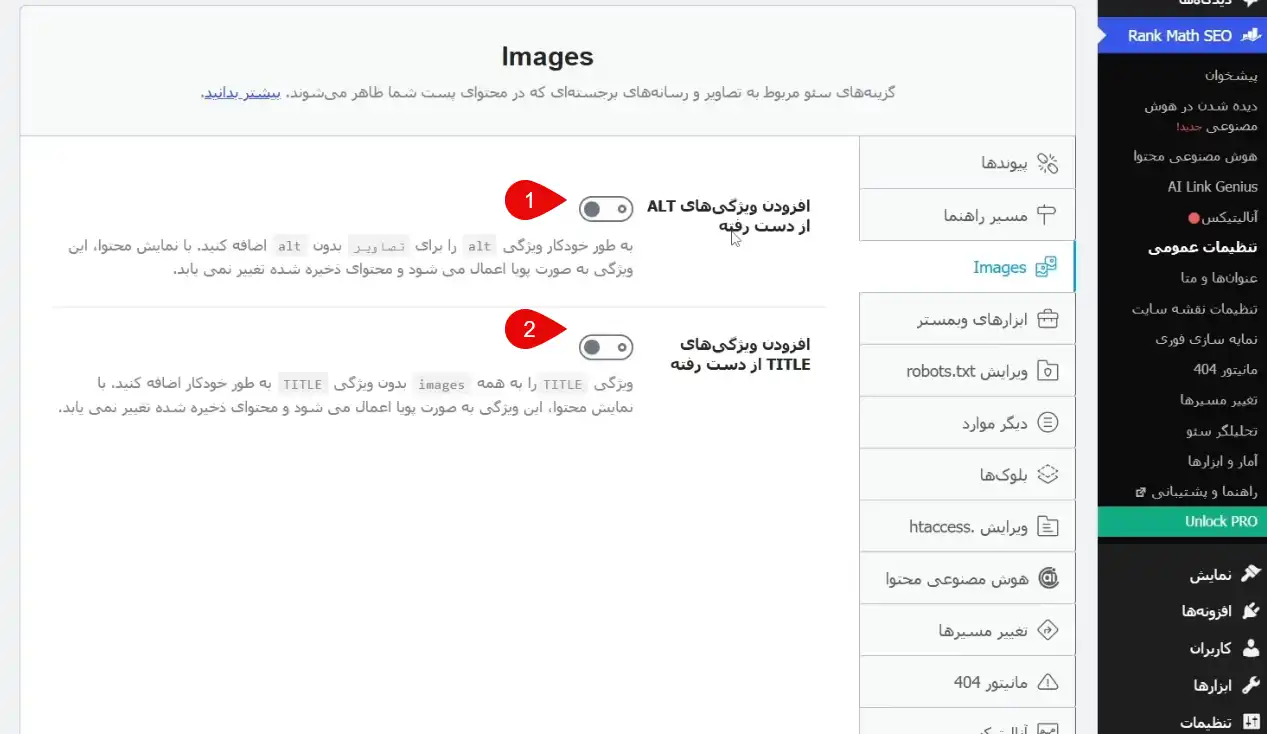
Task: Click the paintbrush icon beside نمایش
Action: [1250, 575]
